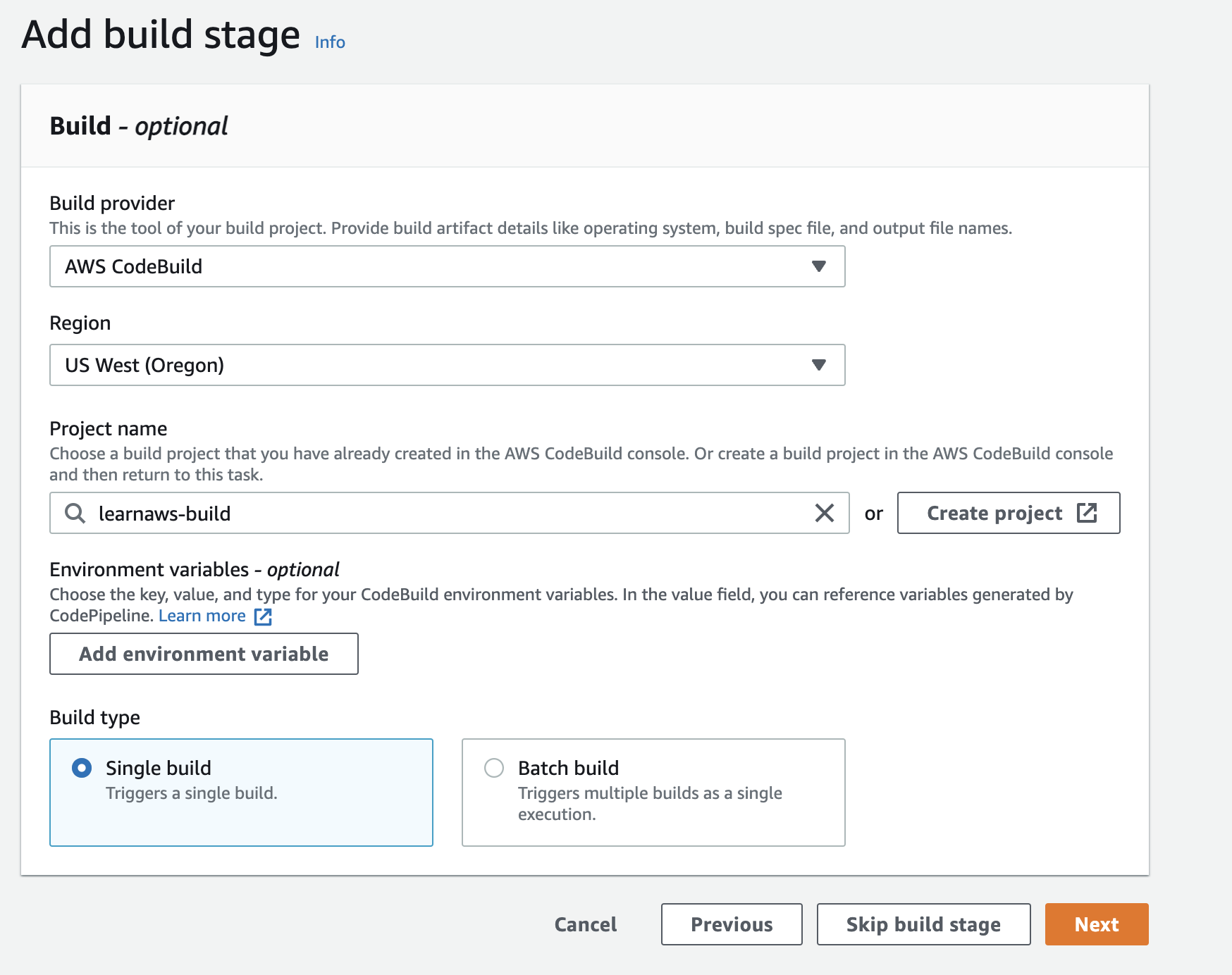Select the Batch build radio option
The width and height of the screenshot is (1232, 975).
click(494, 768)
